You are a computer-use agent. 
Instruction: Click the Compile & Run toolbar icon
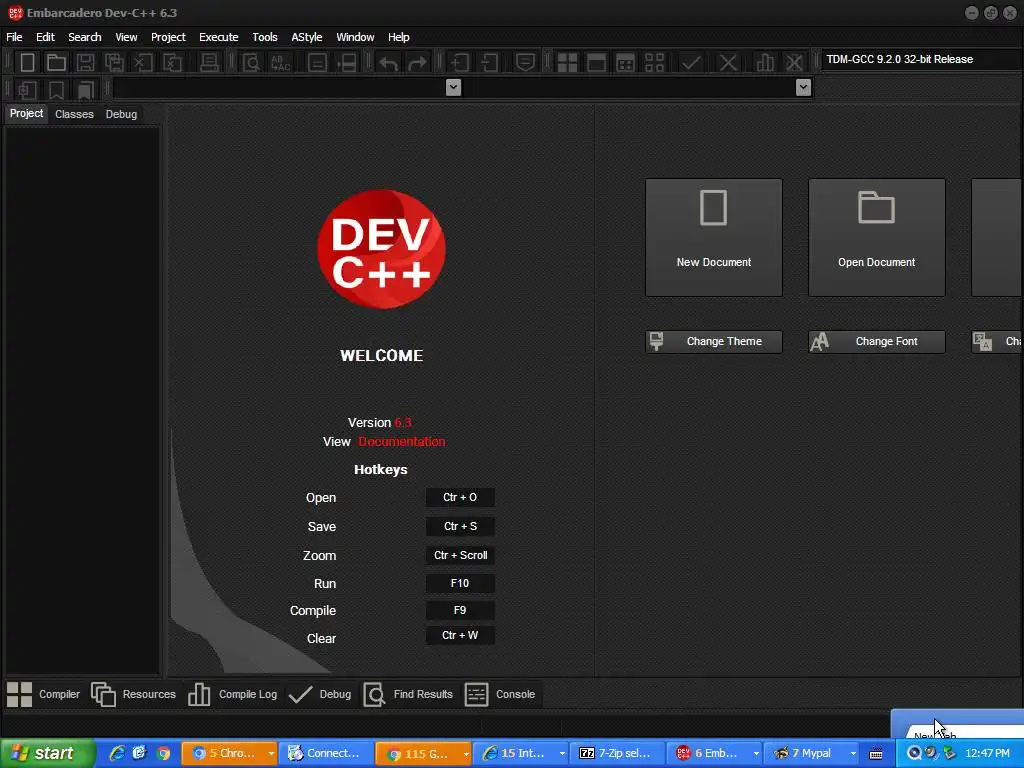pyautogui.click(x=626, y=63)
